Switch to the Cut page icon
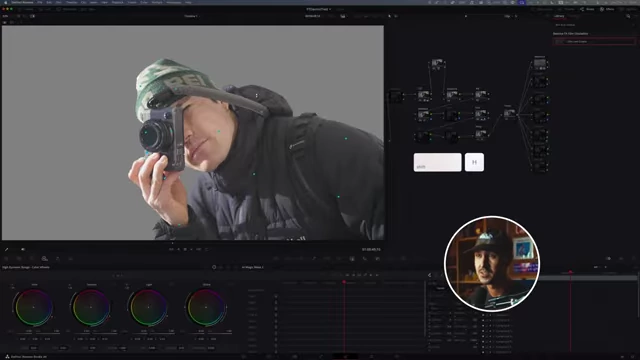The width and height of the screenshot is (640, 360). (269, 357)
